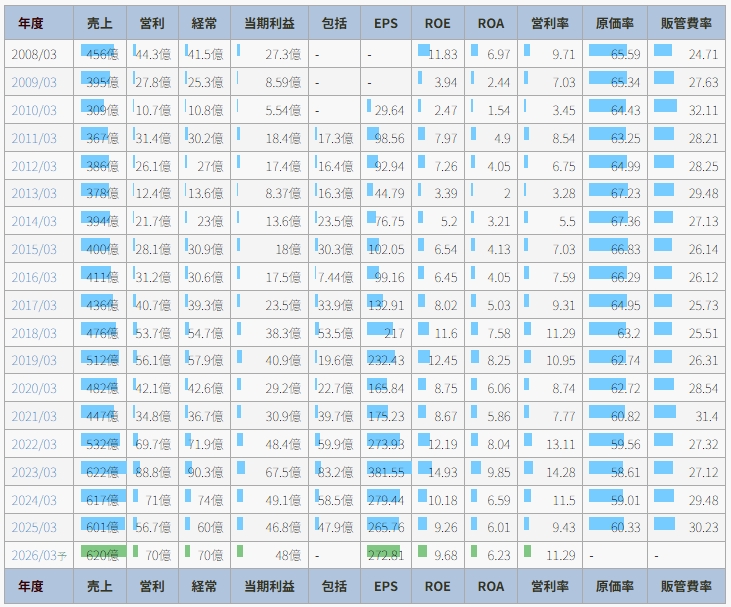
Task: Click the EPS header in top row
Action: click(x=385, y=23)
